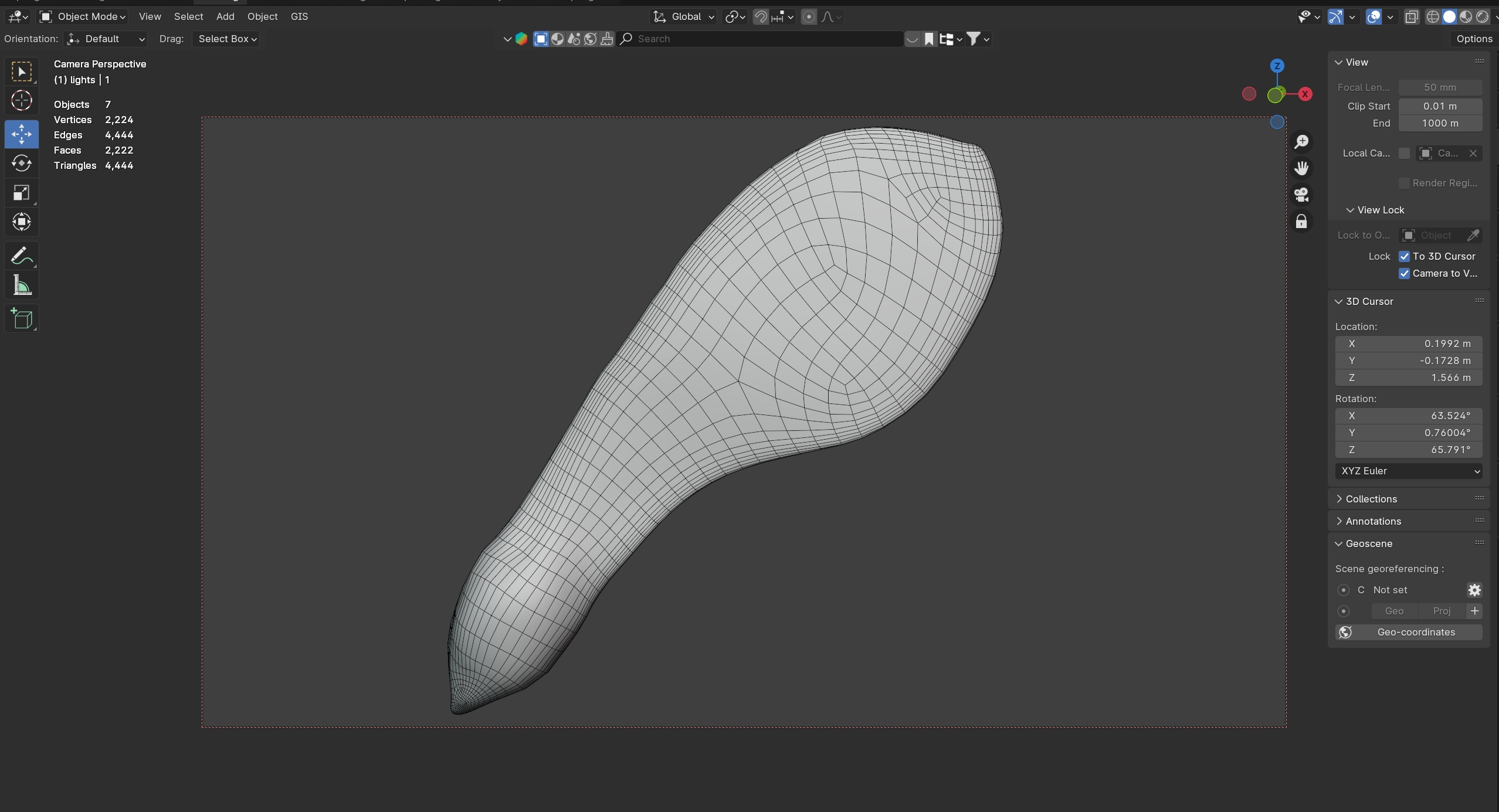Disable Camera to View checkbox
The height and width of the screenshot is (812, 1499).
click(x=1404, y=273)
